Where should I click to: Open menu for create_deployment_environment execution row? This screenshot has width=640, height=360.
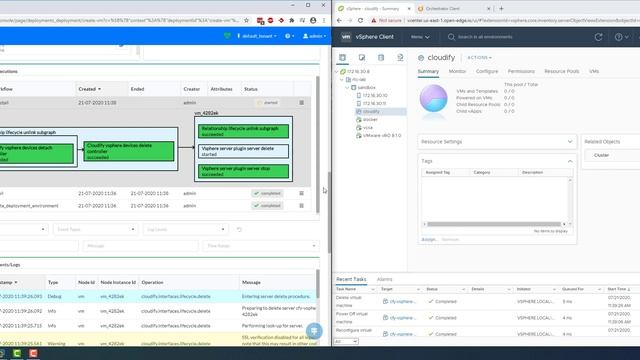pyautogui.click(x=302, y=206)
